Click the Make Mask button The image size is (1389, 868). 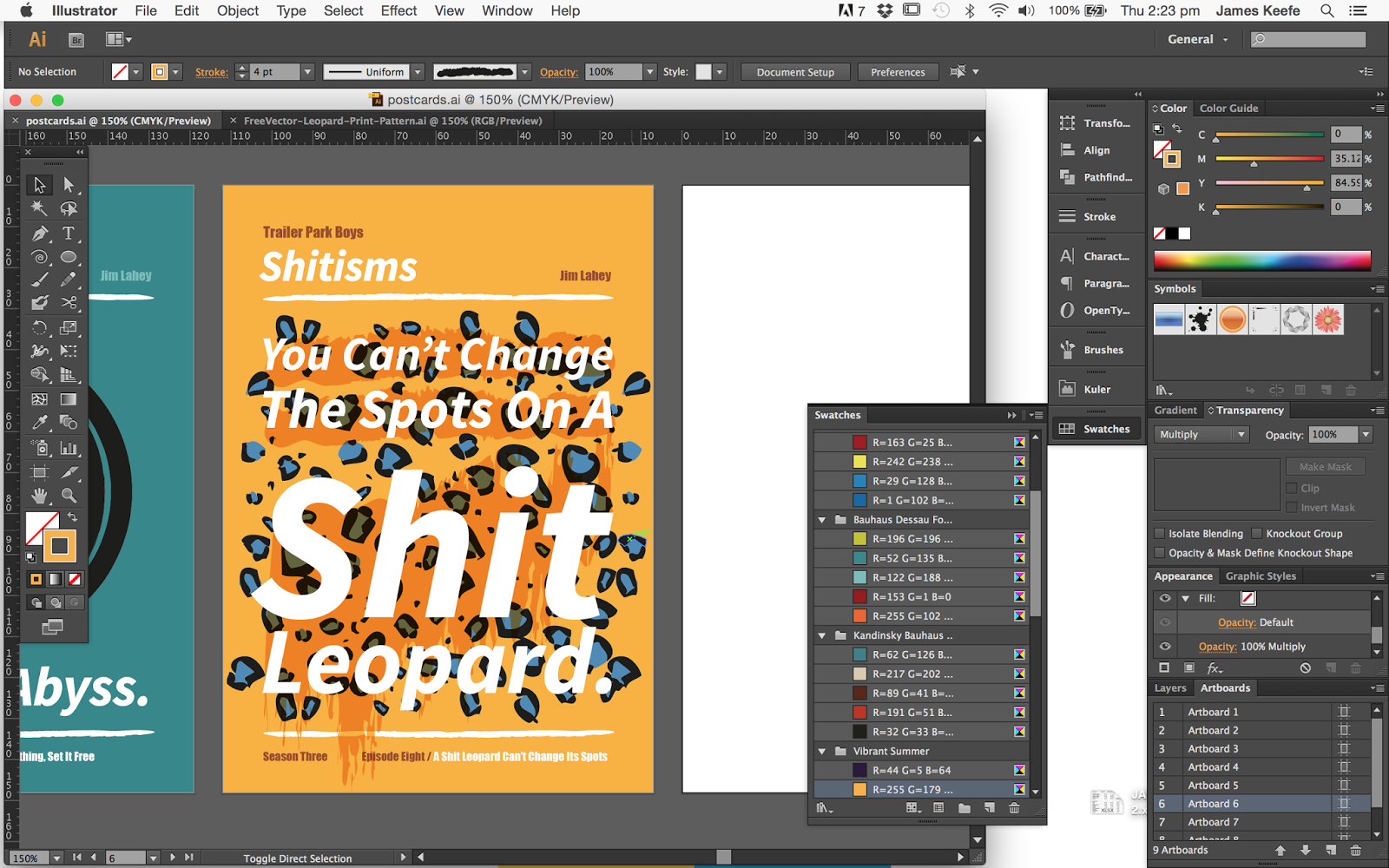pos(1325,467)
